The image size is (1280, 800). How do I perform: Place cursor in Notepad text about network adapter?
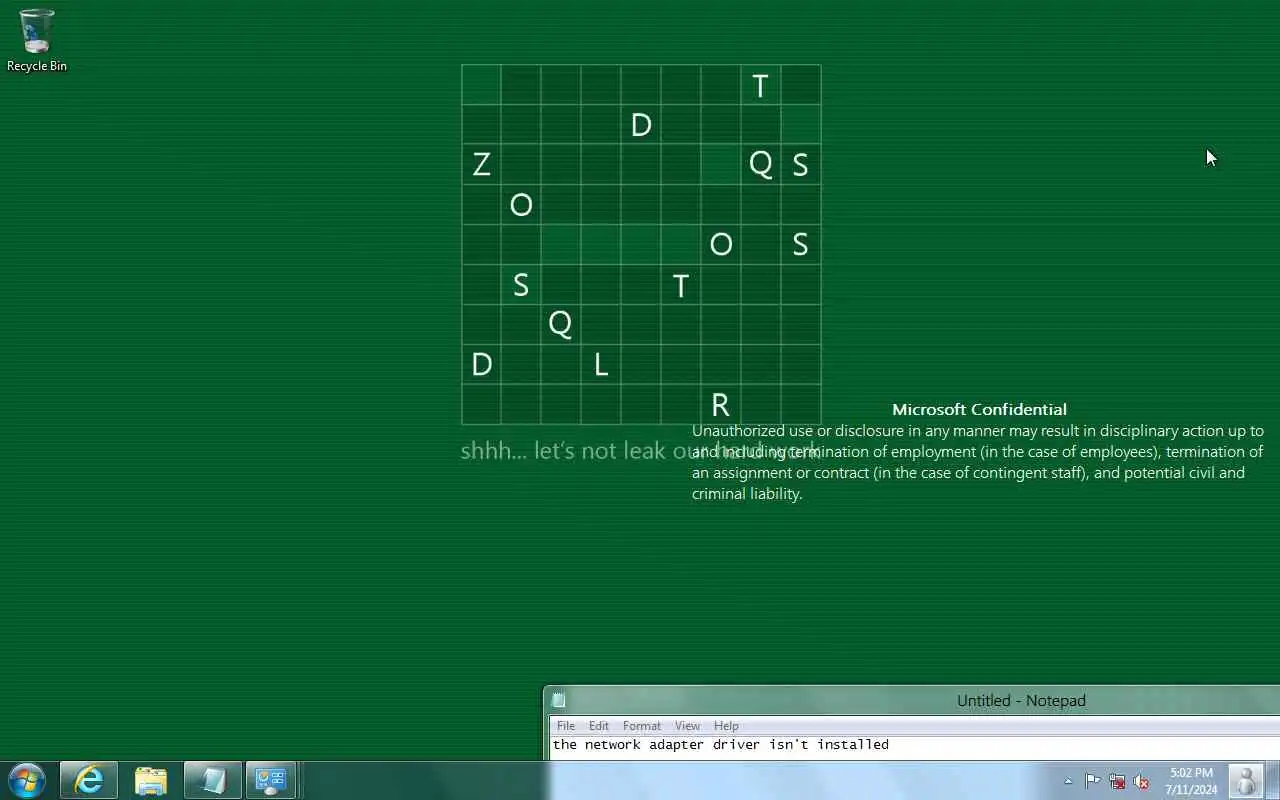coord(720,745)
